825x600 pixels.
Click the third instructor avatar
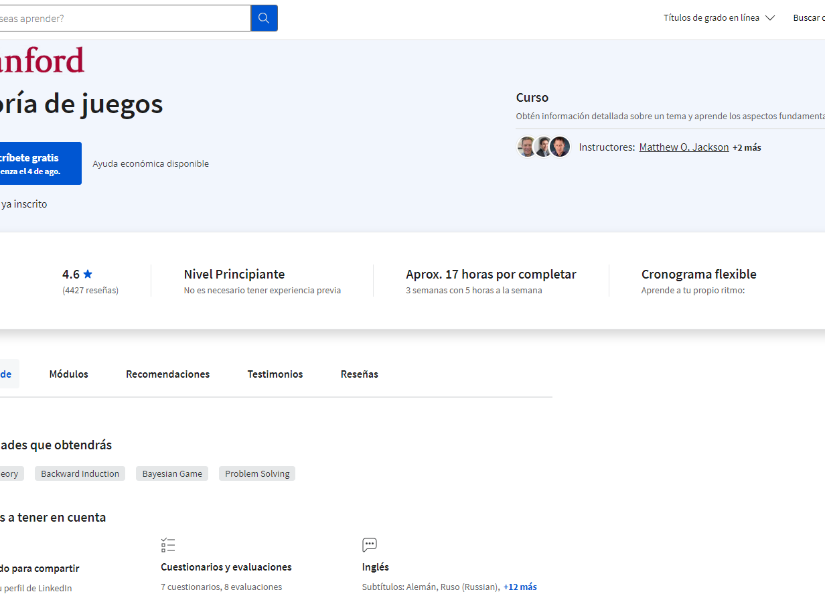(x=560, y=147)
